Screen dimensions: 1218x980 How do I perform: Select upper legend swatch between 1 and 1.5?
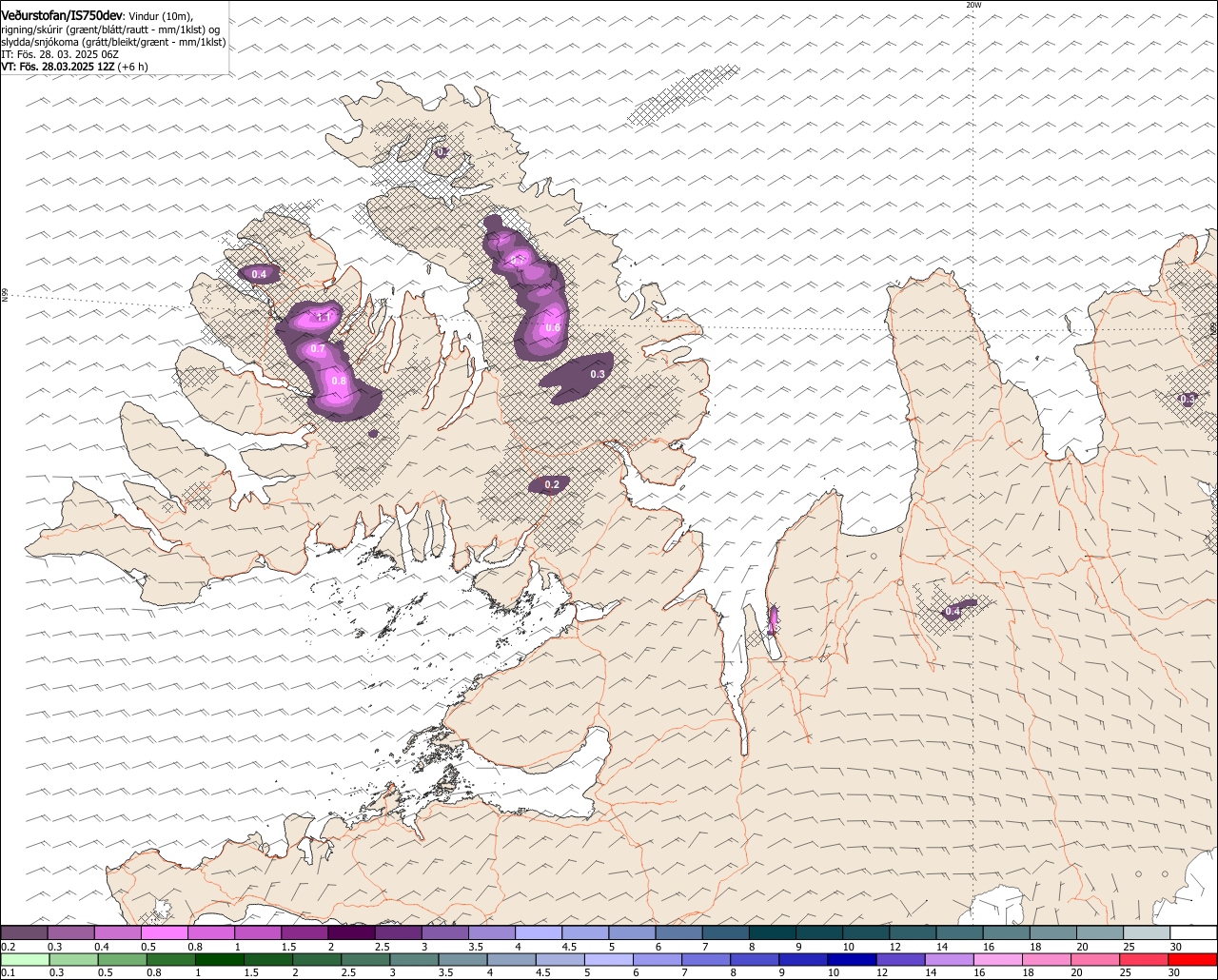point(258,932)
